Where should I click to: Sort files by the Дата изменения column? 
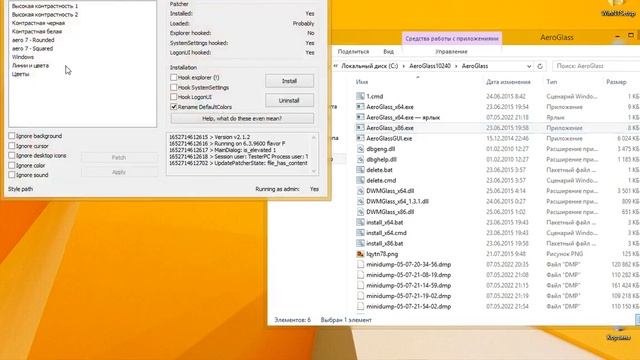tap(508, 82)
